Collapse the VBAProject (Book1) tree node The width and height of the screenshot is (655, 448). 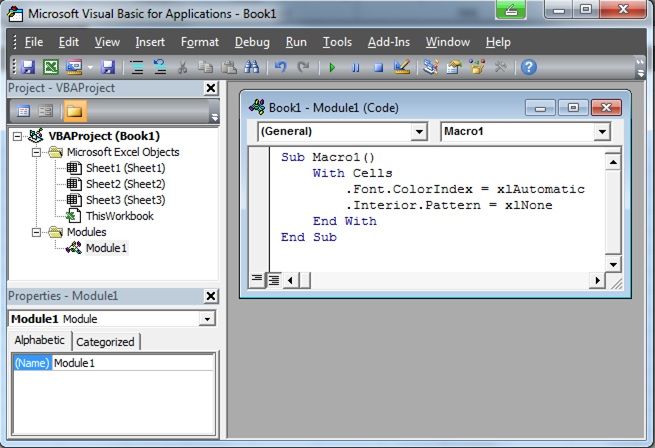click(x=17, y=136)
